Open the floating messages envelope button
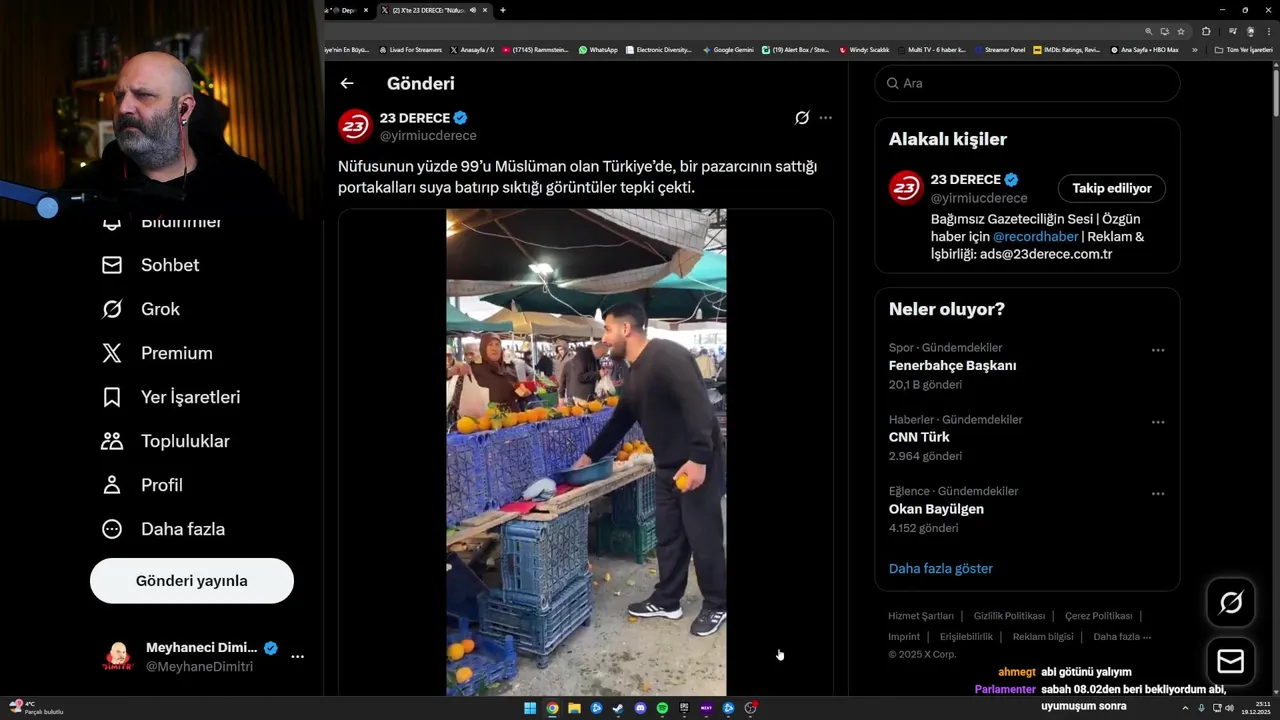This screenshot has height=720, width=1280. [1231, 662]
